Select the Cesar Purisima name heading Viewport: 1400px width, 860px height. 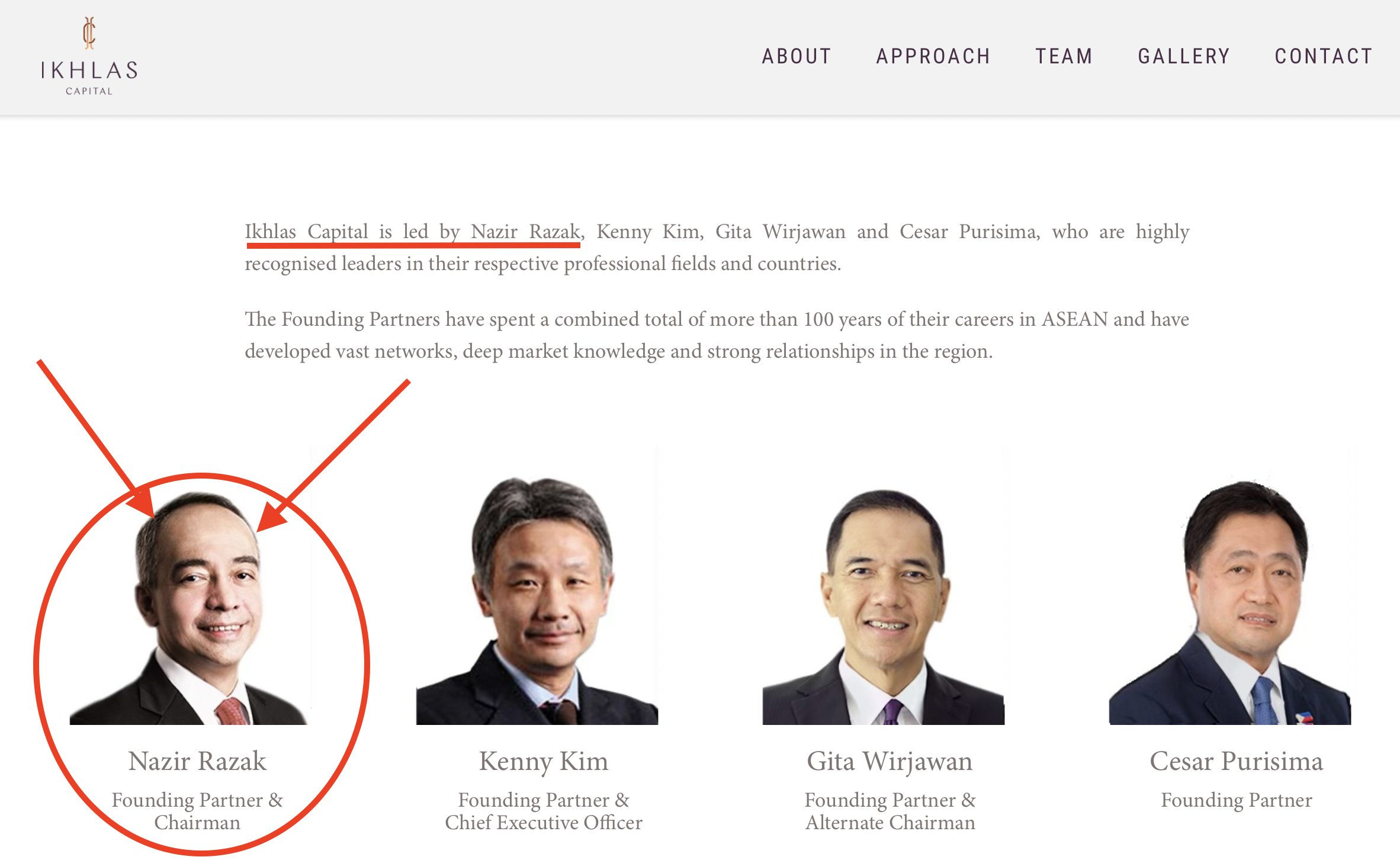(1236, 761)
